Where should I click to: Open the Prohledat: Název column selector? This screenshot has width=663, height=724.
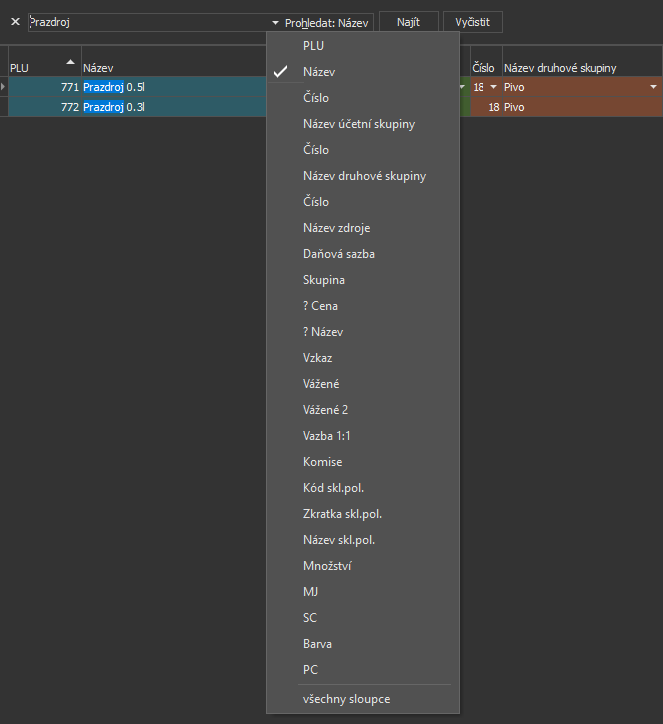point(328,22)
